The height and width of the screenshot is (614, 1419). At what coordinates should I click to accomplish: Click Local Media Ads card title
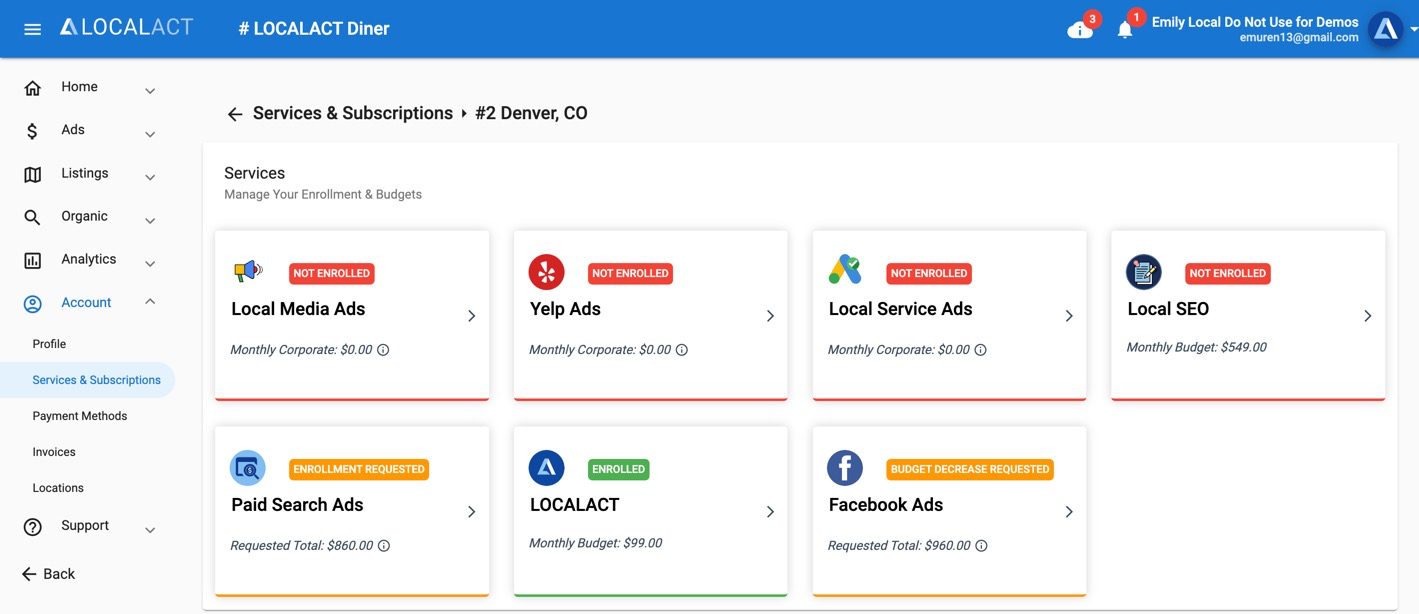tap(298, 309)
